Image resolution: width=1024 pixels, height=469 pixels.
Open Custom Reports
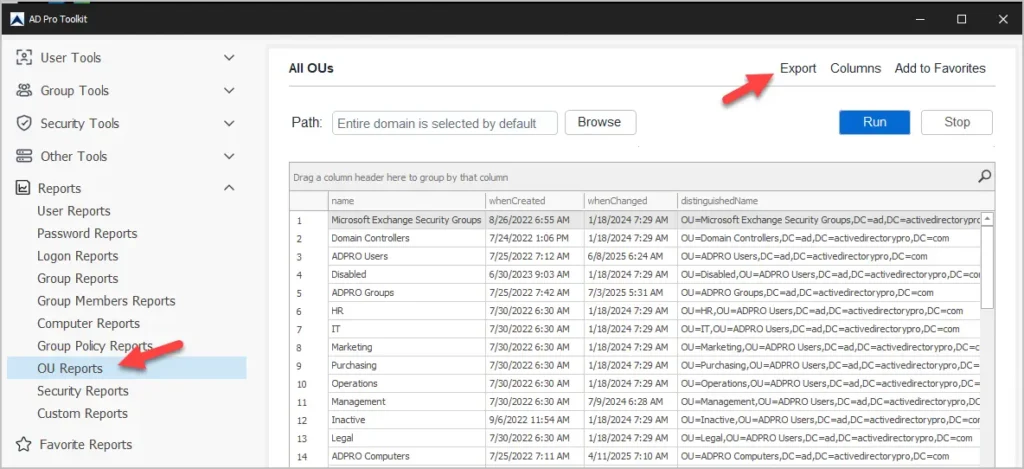pyautogui.click(x=82, y=413)
